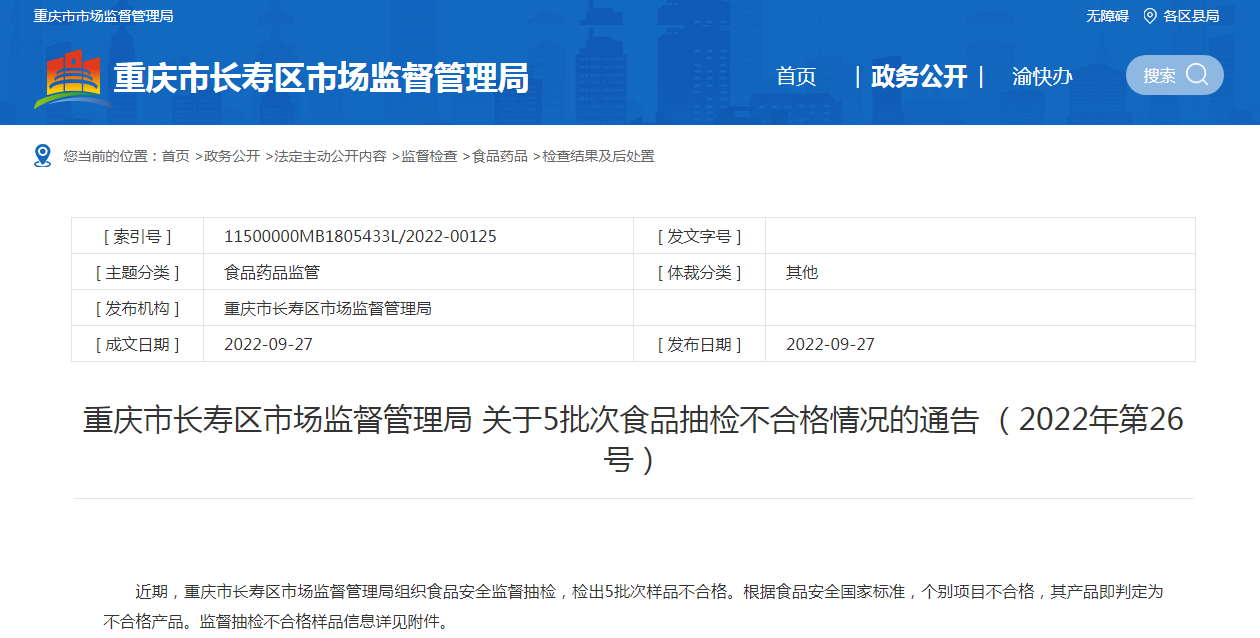Click the breadcrumb location marker icon
1260x638 pixels.
click(x=42, y=156)
